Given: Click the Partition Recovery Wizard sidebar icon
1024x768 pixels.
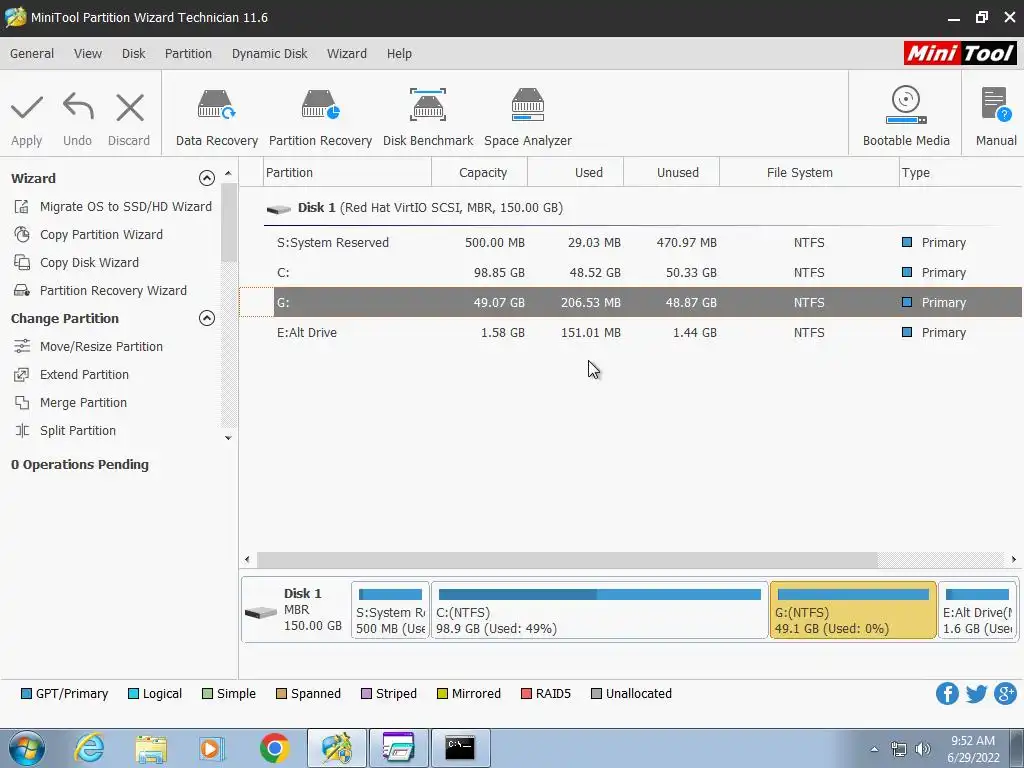Looking at the screenshot, I should pyautogui.click(x=22, y=291).
